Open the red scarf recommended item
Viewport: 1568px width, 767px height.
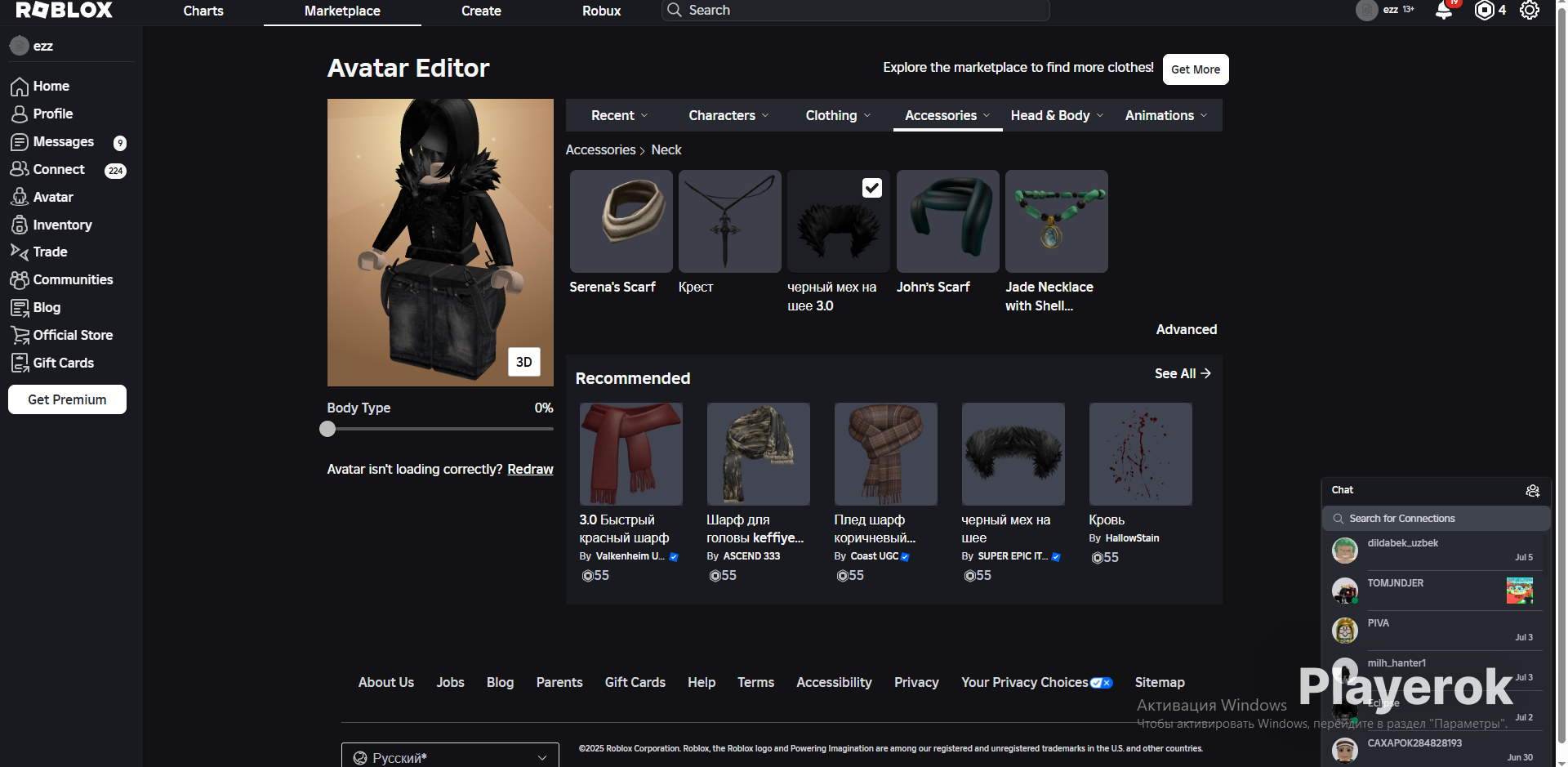coord(630,454)
